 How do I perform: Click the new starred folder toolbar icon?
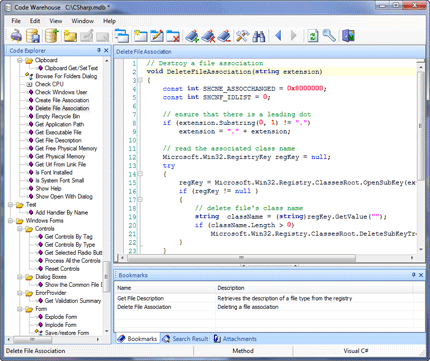[70, 36]
